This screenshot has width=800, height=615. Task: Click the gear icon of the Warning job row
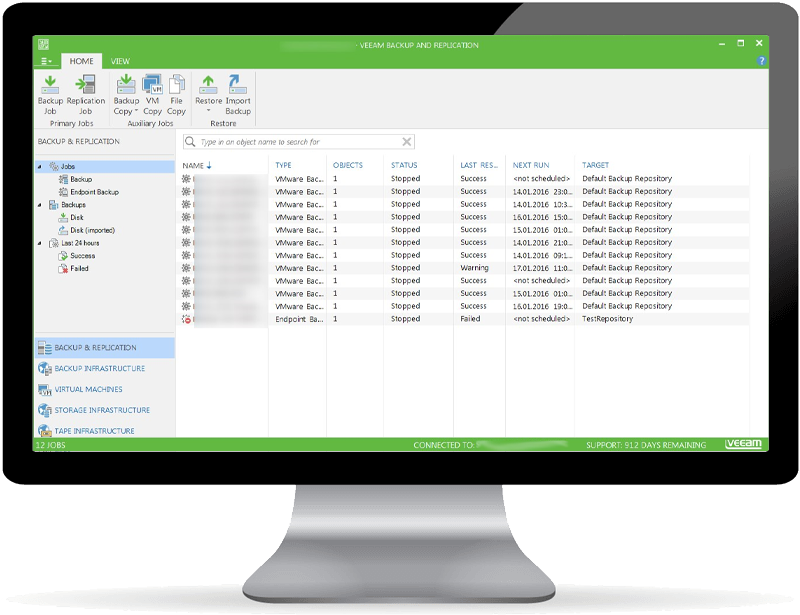186,268
